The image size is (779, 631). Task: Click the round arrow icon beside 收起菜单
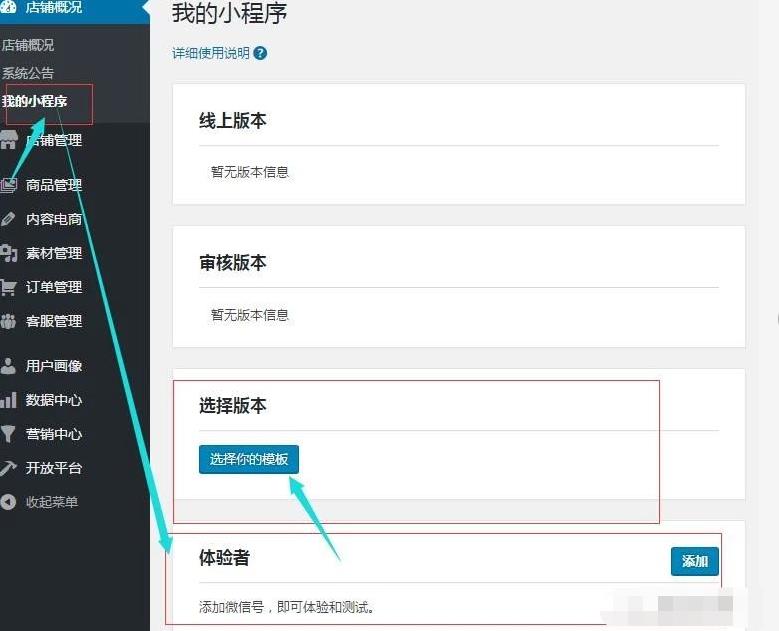point(9,502)
